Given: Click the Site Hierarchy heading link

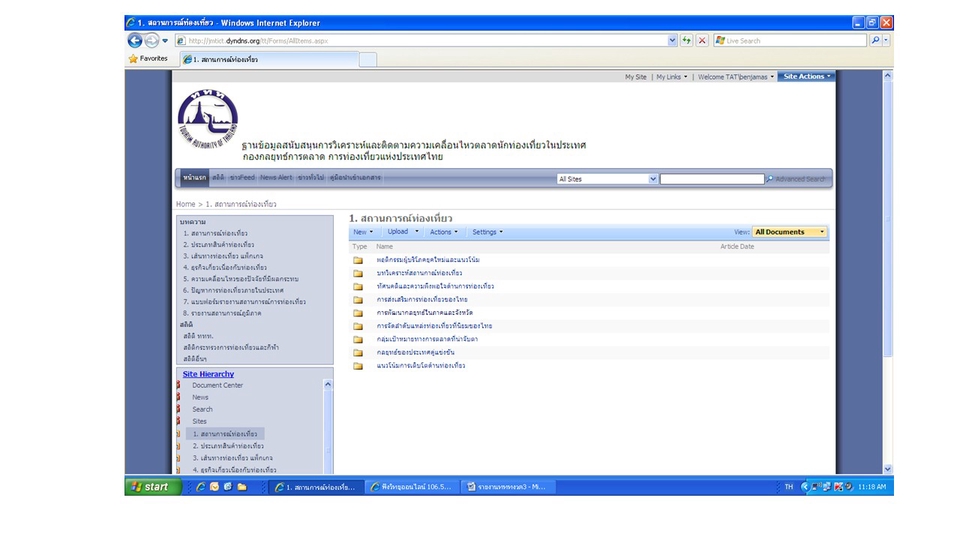Looking at the screenshot, I should (x=208, y=374).
